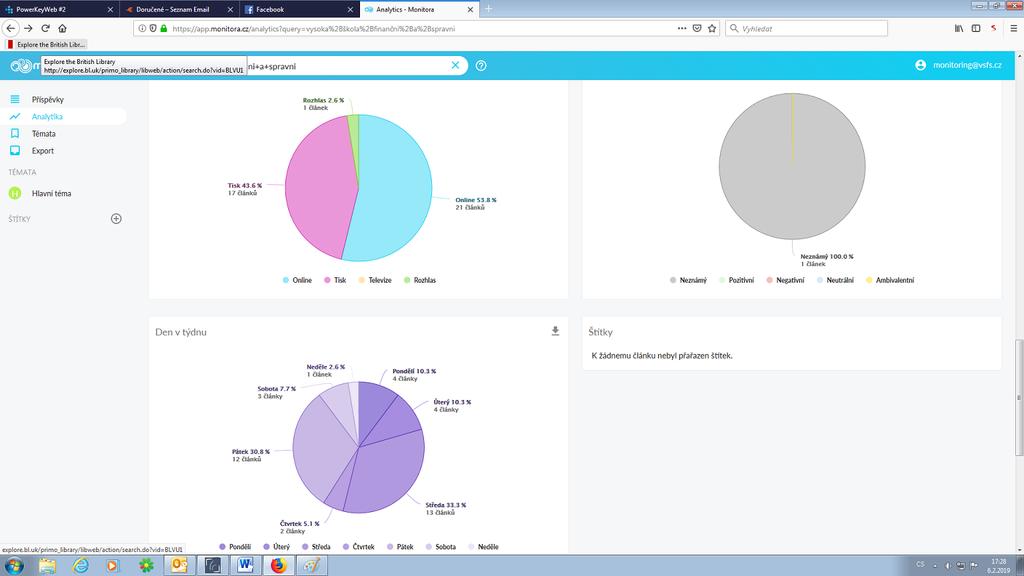Download the Den v týdnu chart
Screen dimensions: 1024x576
coord(555,331)
